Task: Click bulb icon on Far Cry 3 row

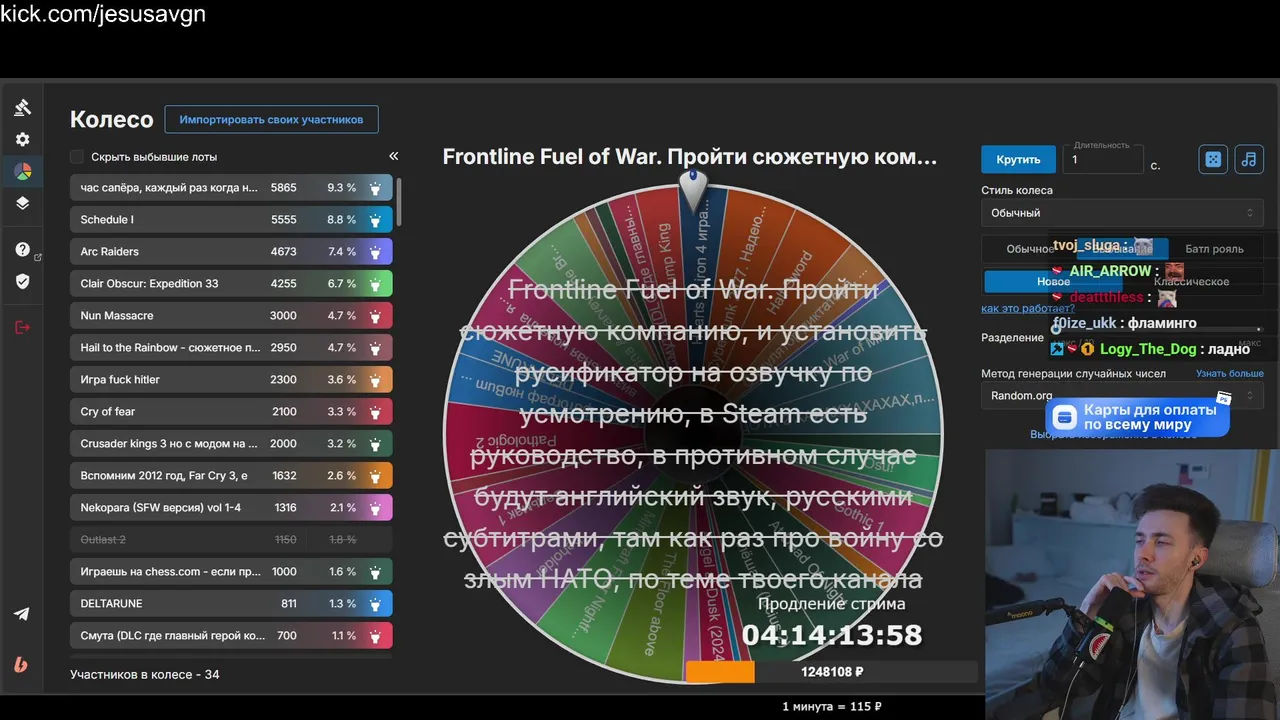Action: point(375,476)
